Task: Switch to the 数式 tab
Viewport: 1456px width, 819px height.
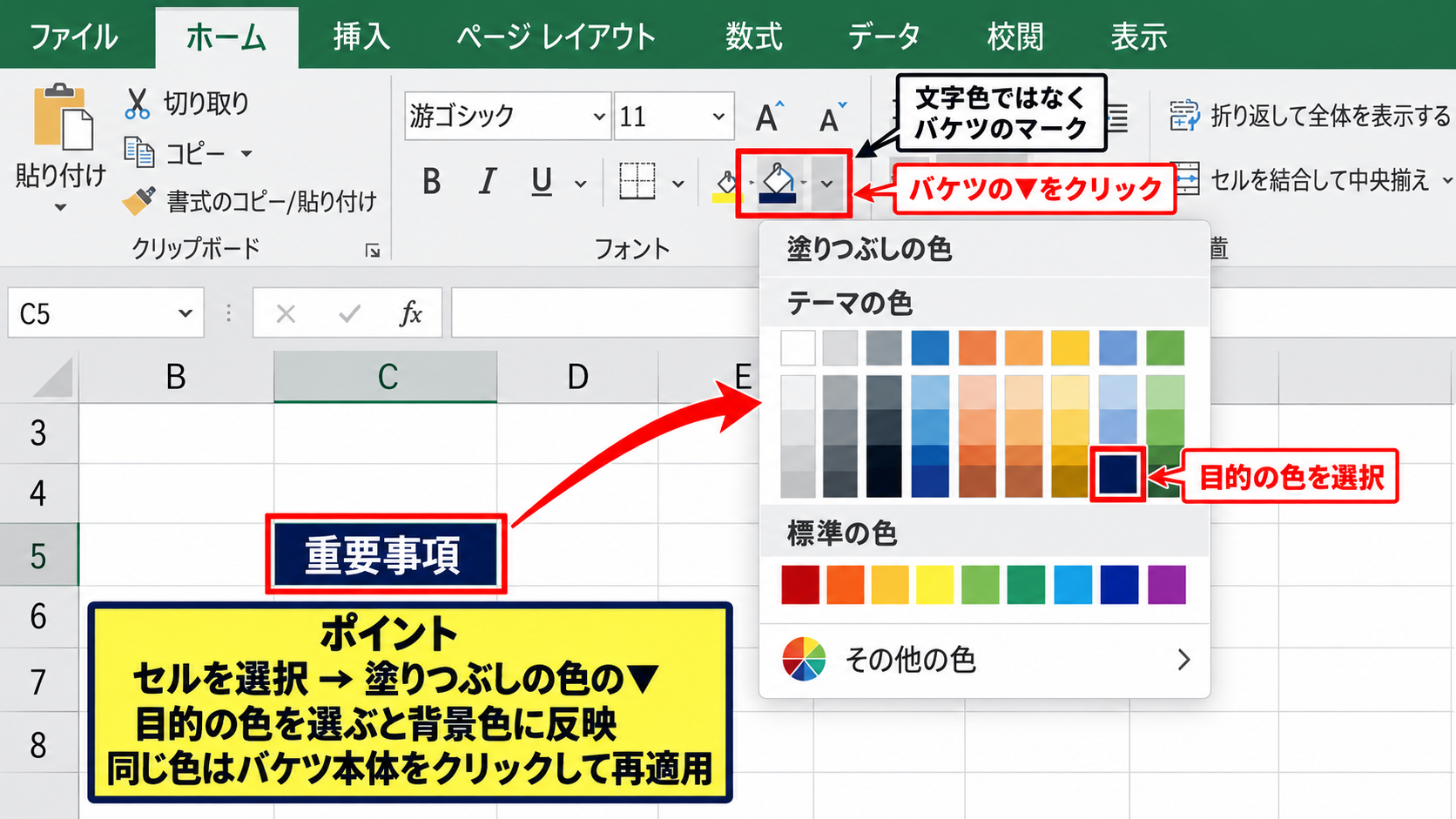Action: [x=753, y=37]
